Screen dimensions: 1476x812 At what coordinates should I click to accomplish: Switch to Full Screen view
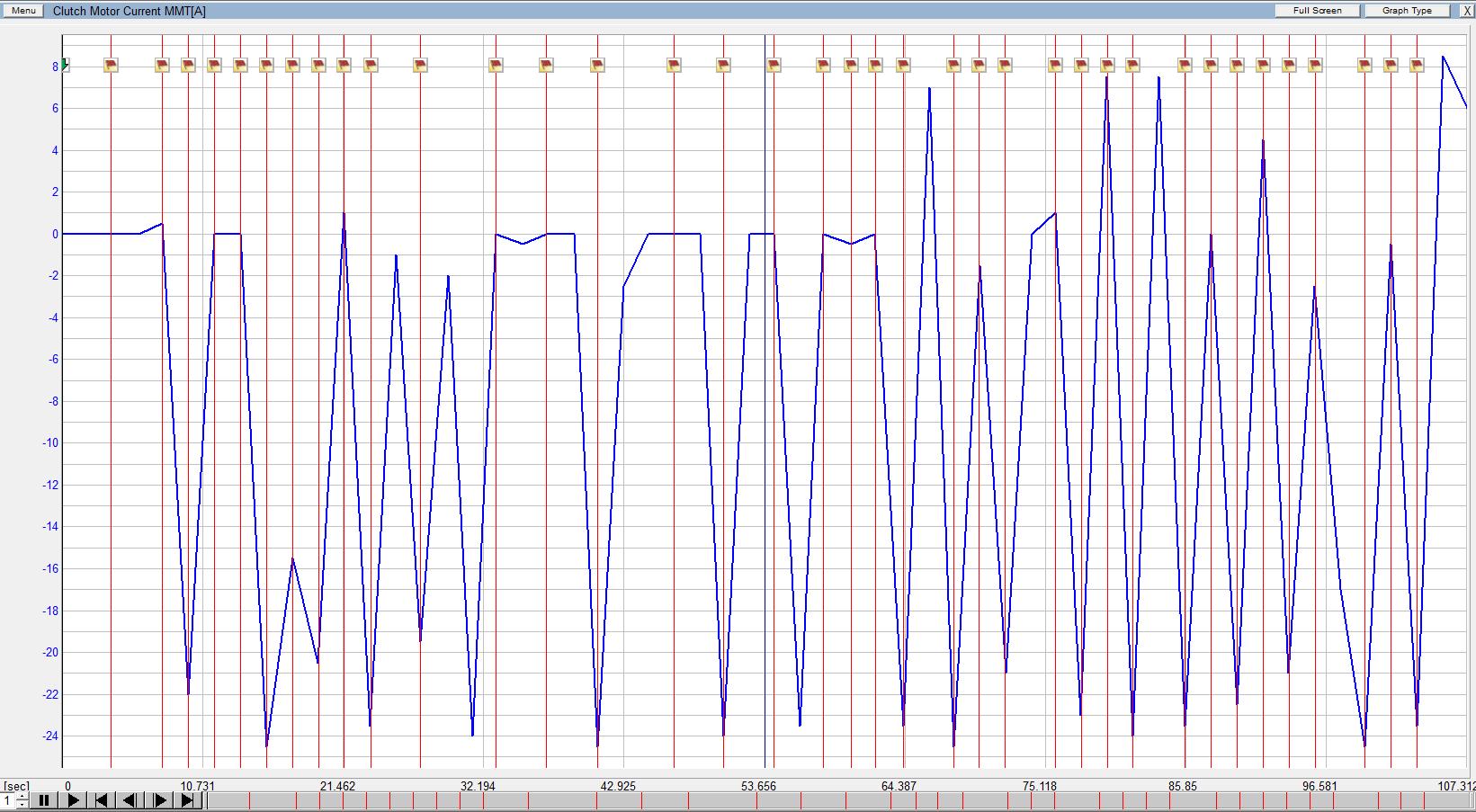tap(1317, 11)
